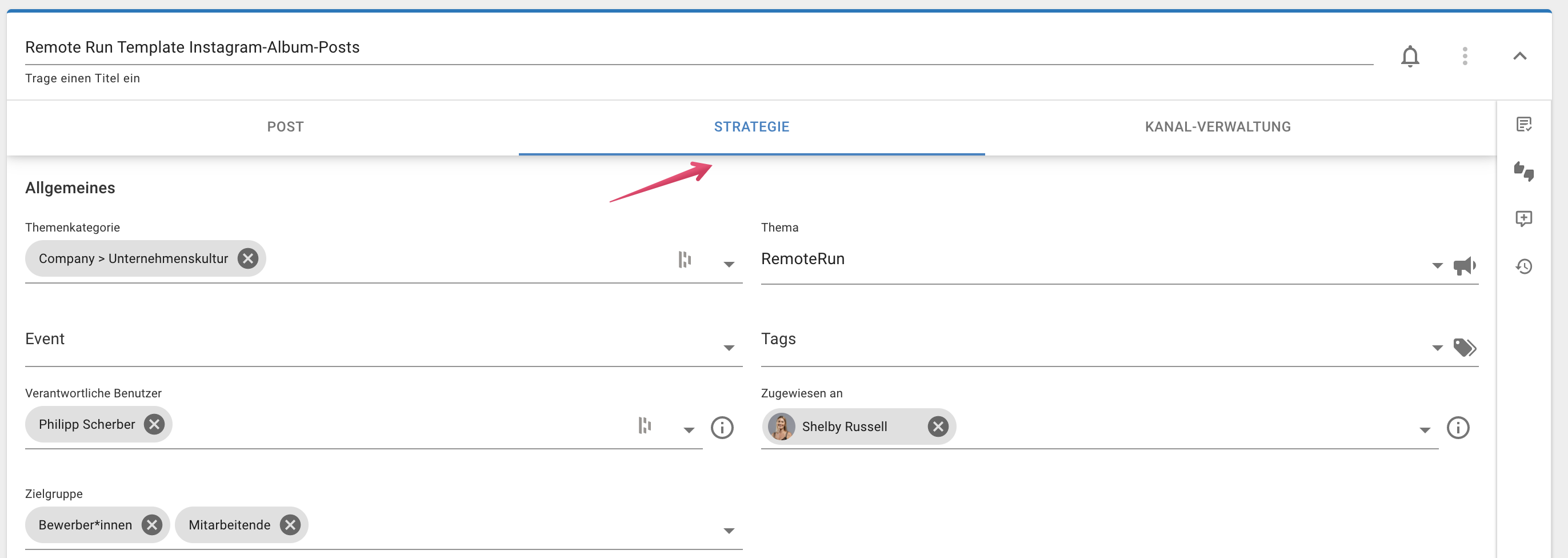The image size is (1568, 558).
Task: Remove the Bewerber*innen chip
Action: coord(151,524)
